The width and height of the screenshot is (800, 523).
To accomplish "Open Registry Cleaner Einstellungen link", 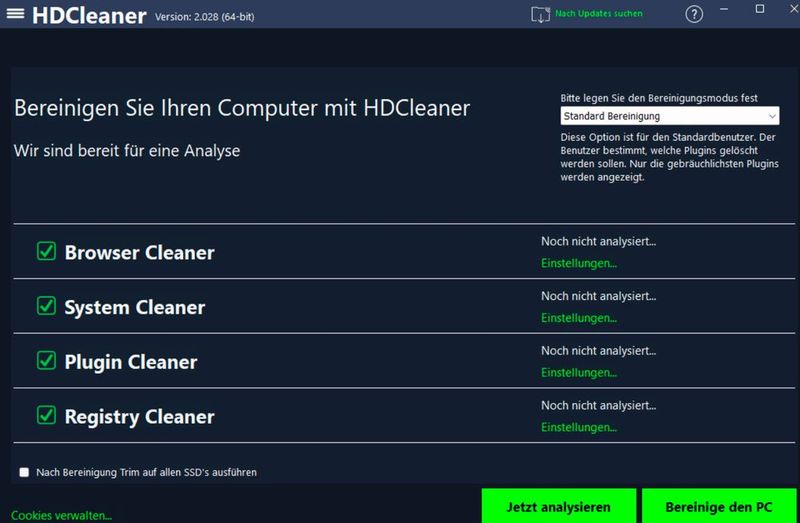I will [x=579, y=427].
